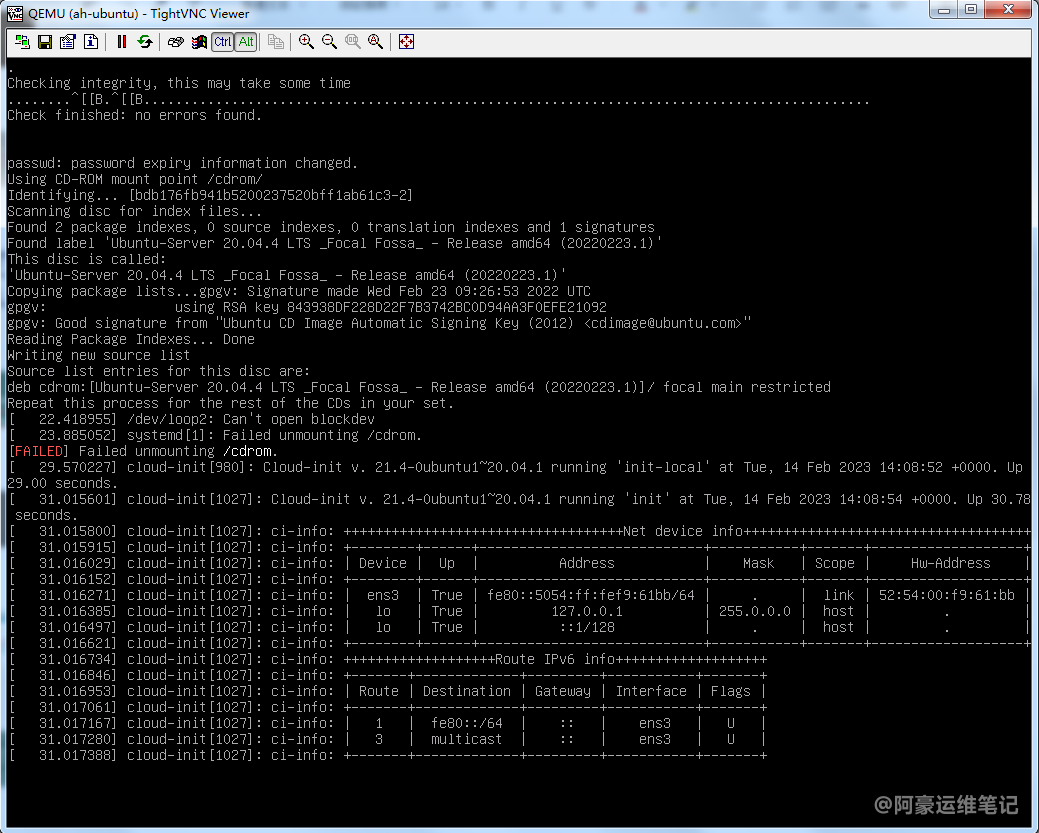
Task: Open the Connection options icon
Action: click(68, 42)
